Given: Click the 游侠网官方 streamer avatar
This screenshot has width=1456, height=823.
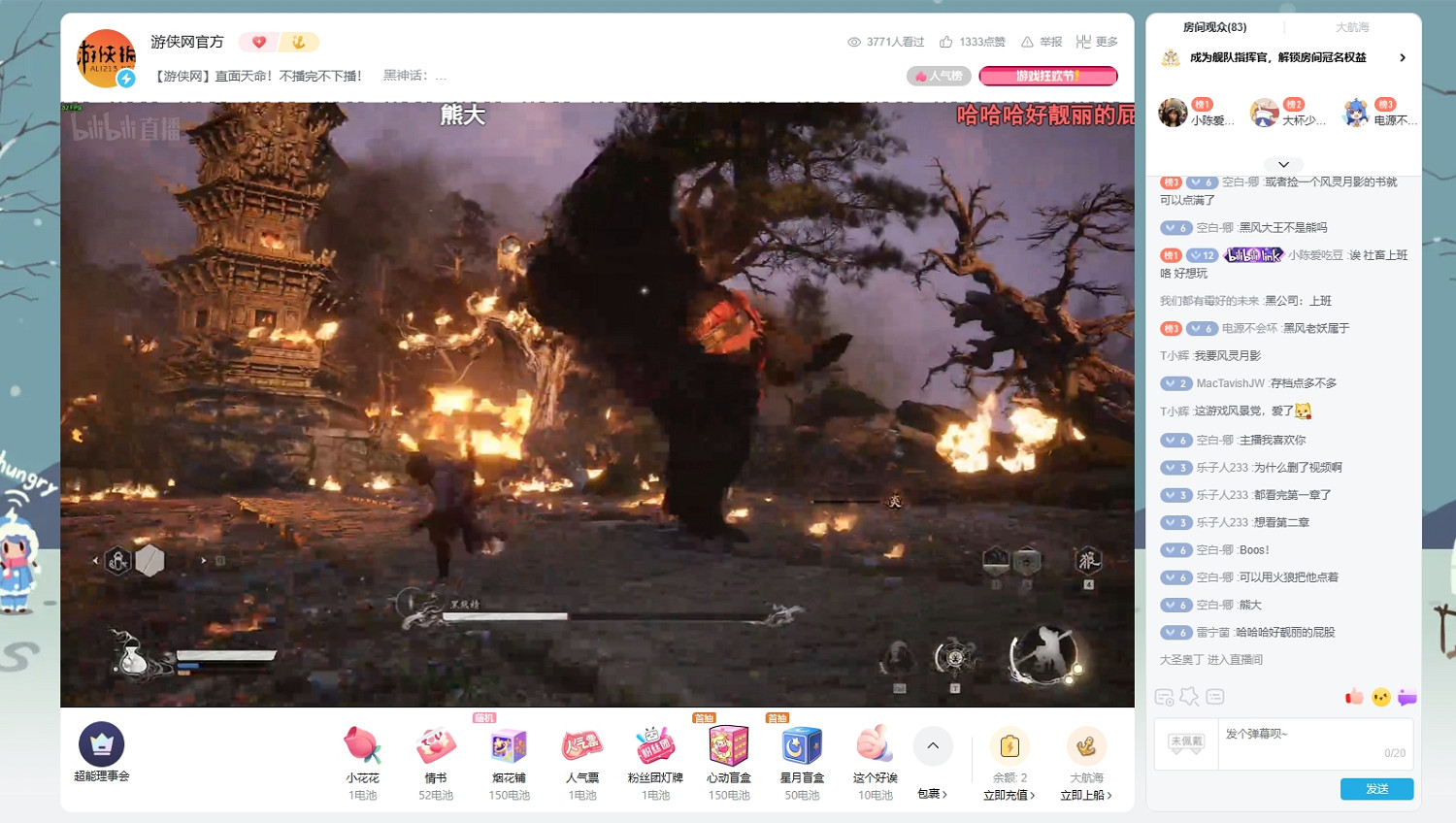Looking at the screenshot, I should point(105,58).
